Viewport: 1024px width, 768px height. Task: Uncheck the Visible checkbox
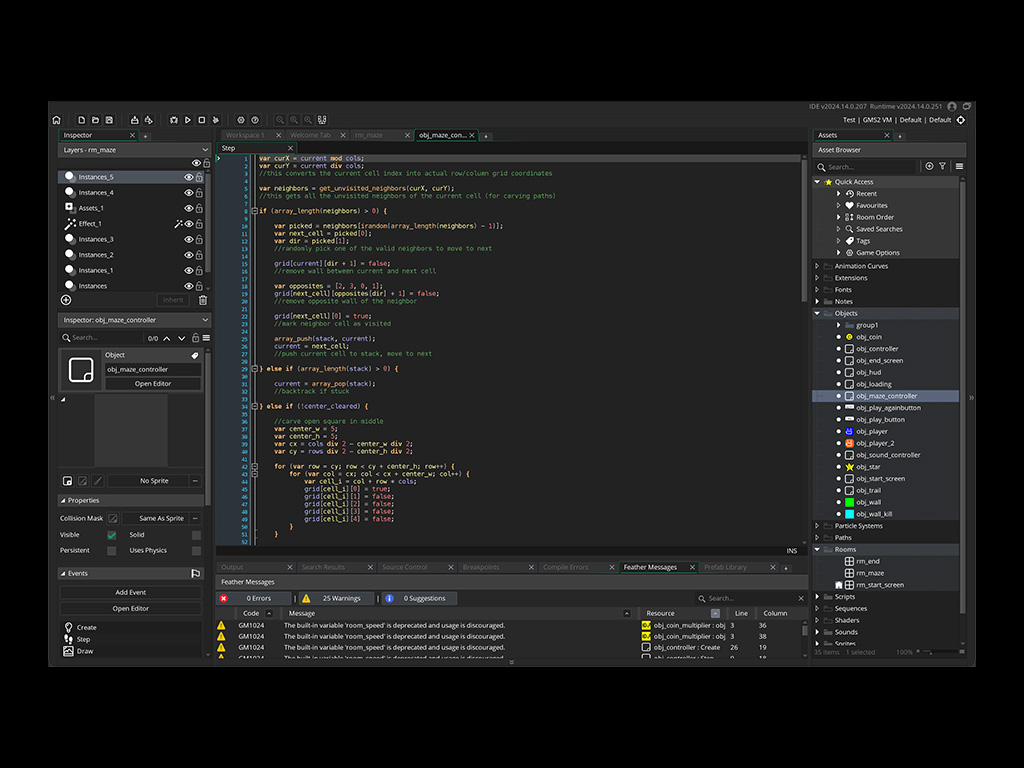(112, 535)
